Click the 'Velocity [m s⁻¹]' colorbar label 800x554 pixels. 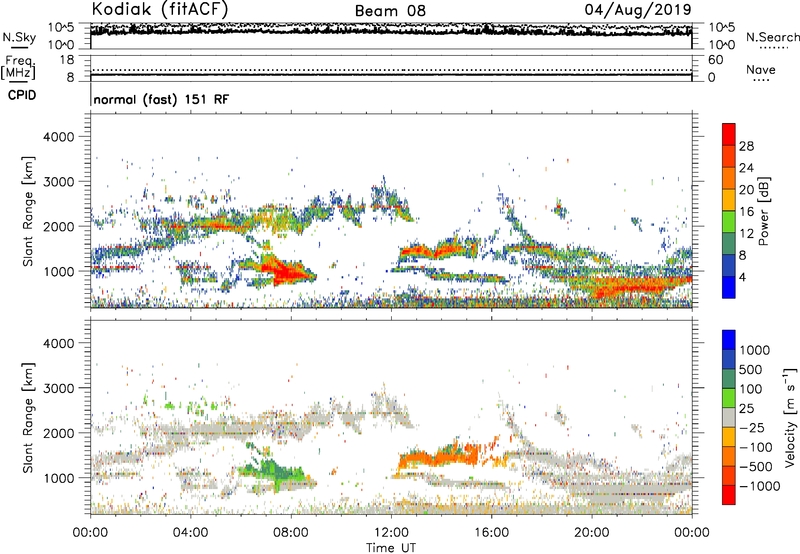coord(790,417)
